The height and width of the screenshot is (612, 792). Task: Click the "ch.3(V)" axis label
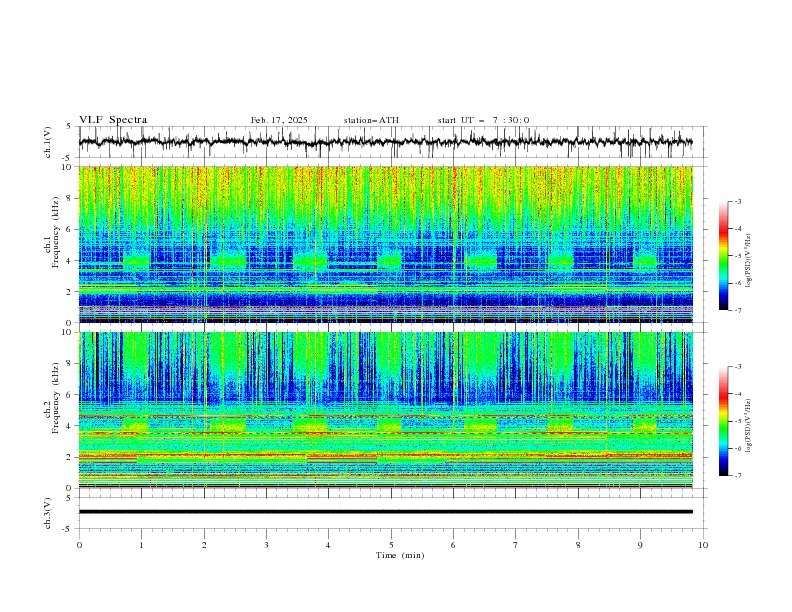pos(48,513)
